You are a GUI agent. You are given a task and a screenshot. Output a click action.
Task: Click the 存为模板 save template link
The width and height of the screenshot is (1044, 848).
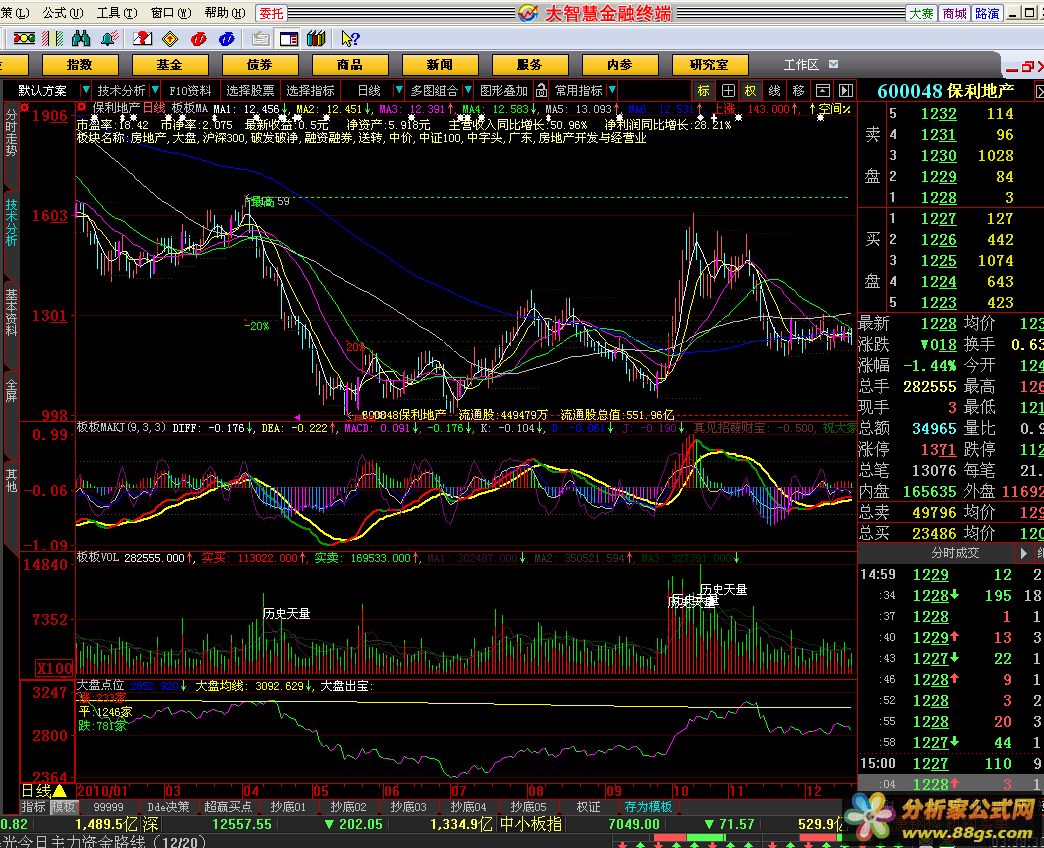648,807
